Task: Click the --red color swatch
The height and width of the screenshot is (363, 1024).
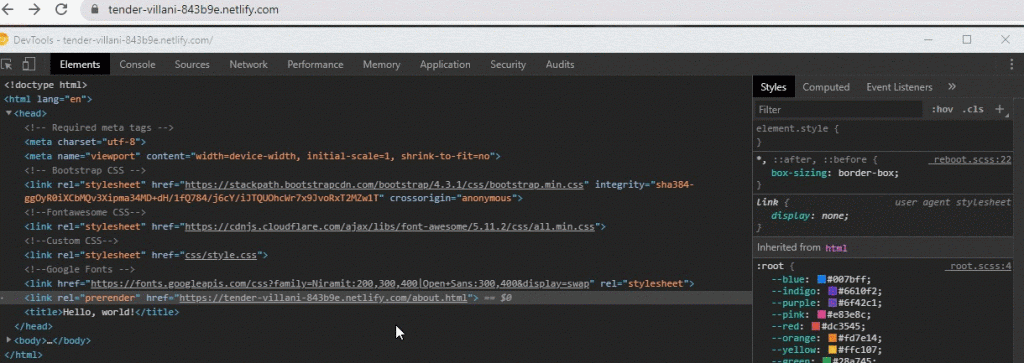Action: click(816, 326)
